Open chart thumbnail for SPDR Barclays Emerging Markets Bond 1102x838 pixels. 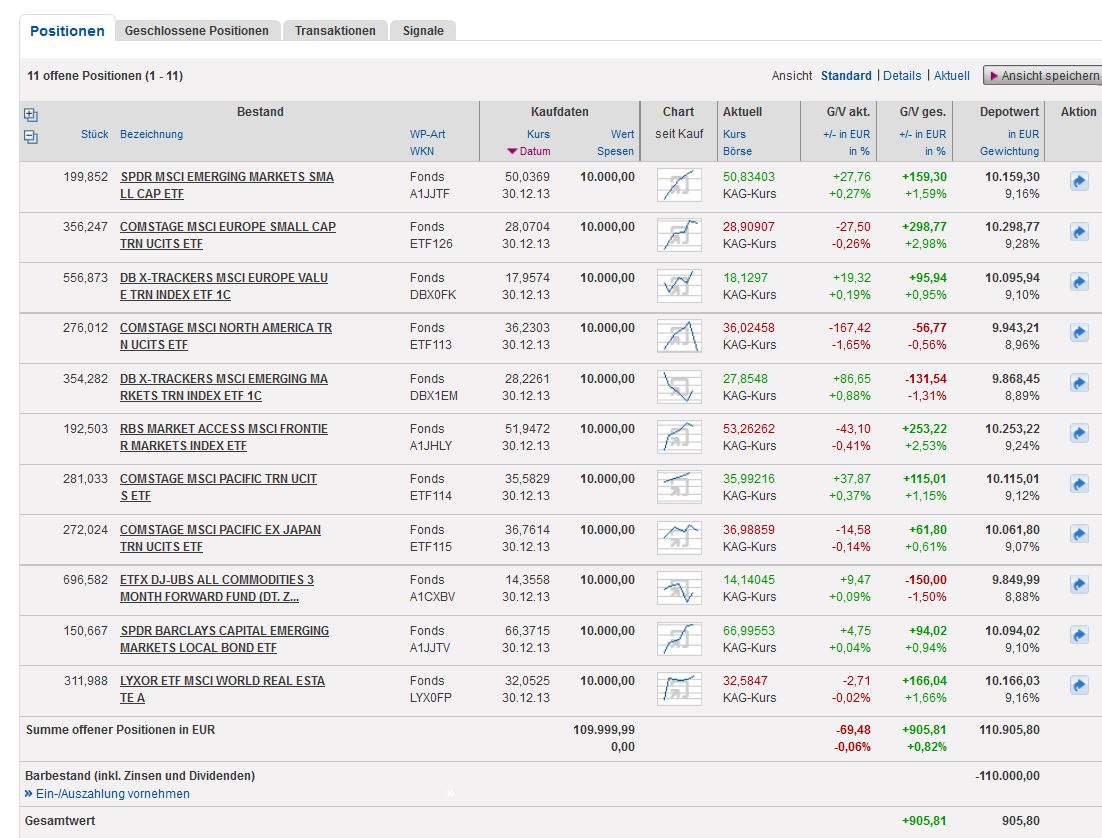678,638
